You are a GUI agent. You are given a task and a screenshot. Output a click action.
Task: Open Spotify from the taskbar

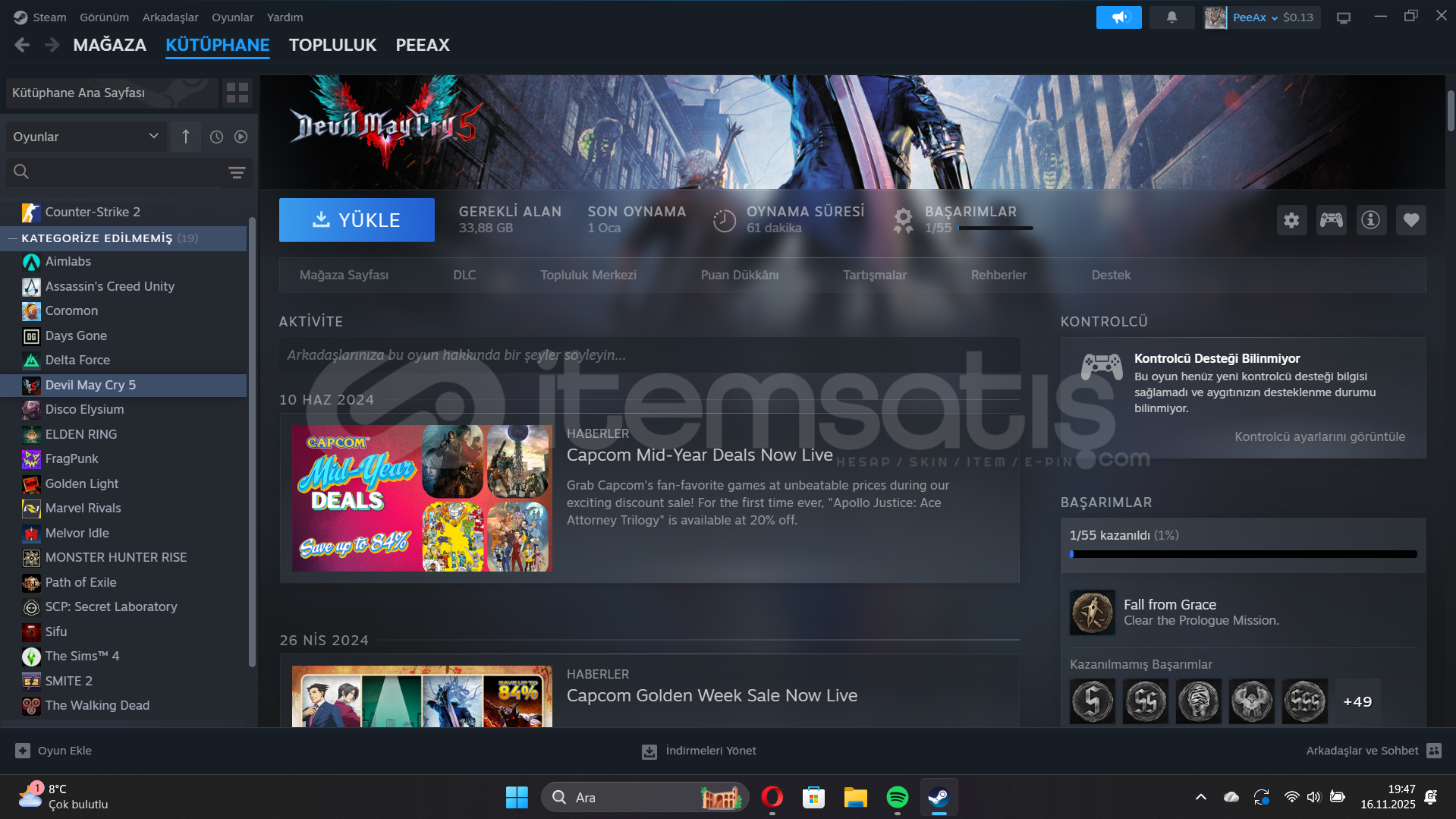[x=897, y=797]
